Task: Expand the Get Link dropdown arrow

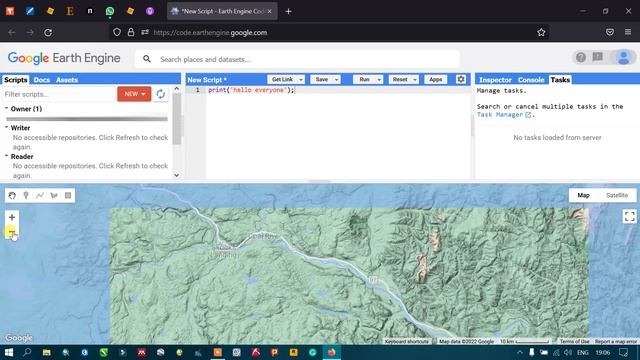Action: [x=301, y=80]
